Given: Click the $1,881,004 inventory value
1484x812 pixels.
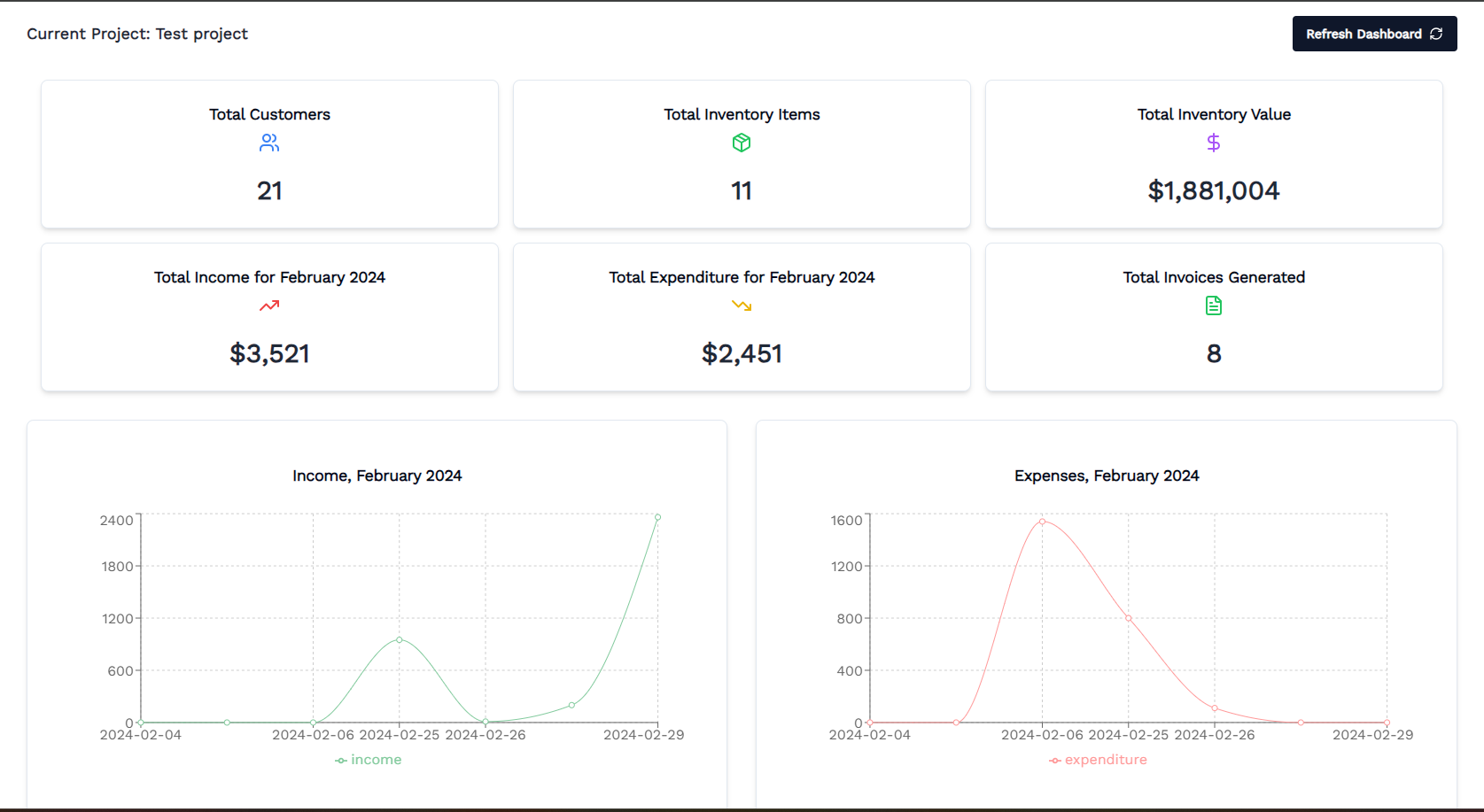Looking at the screenshot, I should click(1214, 190).
